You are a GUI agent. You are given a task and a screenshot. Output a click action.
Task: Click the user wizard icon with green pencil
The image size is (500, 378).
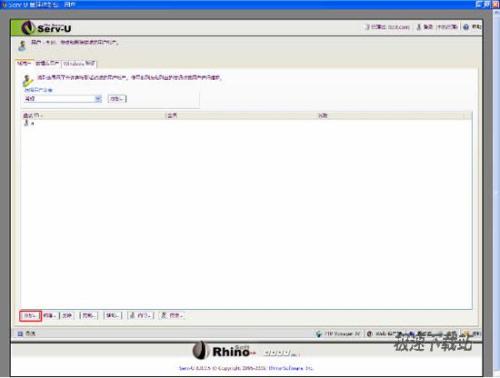pyautogui.click(x=27, y=81)
